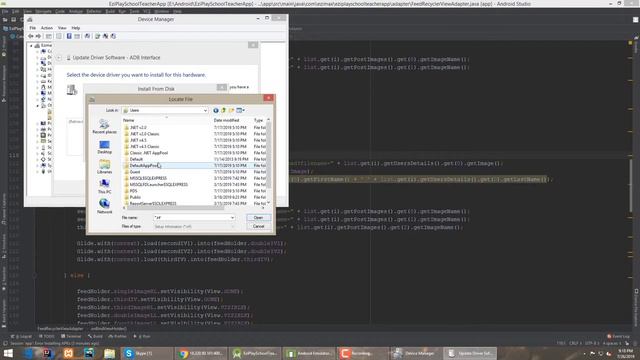Click Back arrow in Device Manager toolbar

31,36
